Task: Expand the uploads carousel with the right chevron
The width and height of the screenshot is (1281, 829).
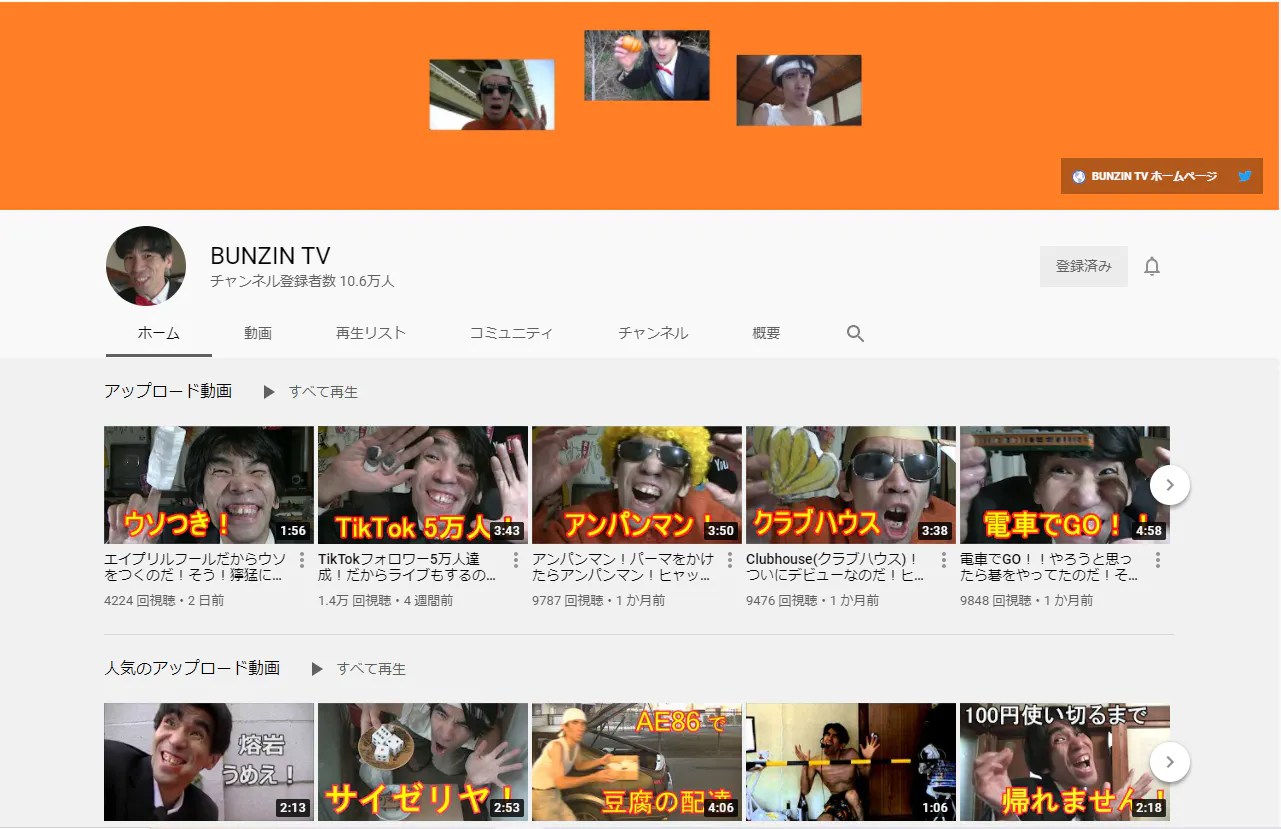Action: point(1169,484)
